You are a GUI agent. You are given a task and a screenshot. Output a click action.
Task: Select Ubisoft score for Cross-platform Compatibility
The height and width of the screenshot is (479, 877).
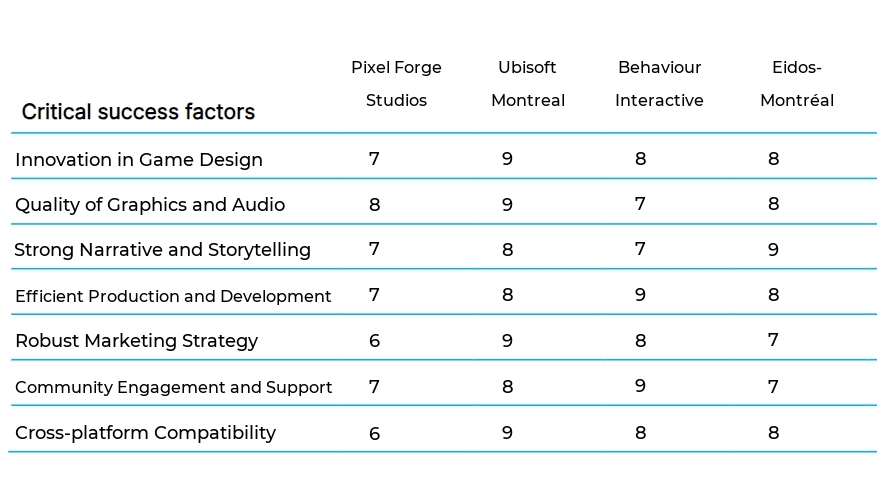point(507,433)
